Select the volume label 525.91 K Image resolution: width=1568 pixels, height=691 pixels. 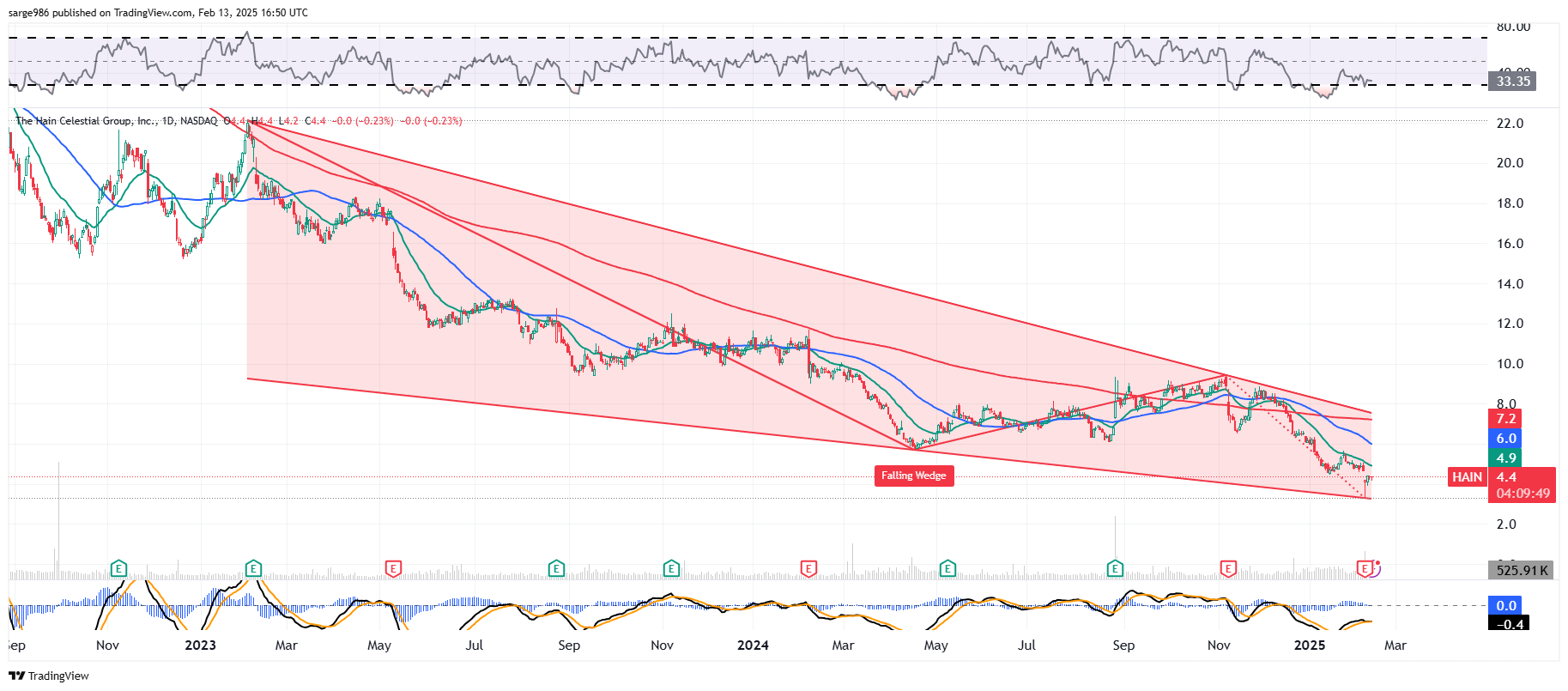pyautogui.click(x=1522, y=570)
